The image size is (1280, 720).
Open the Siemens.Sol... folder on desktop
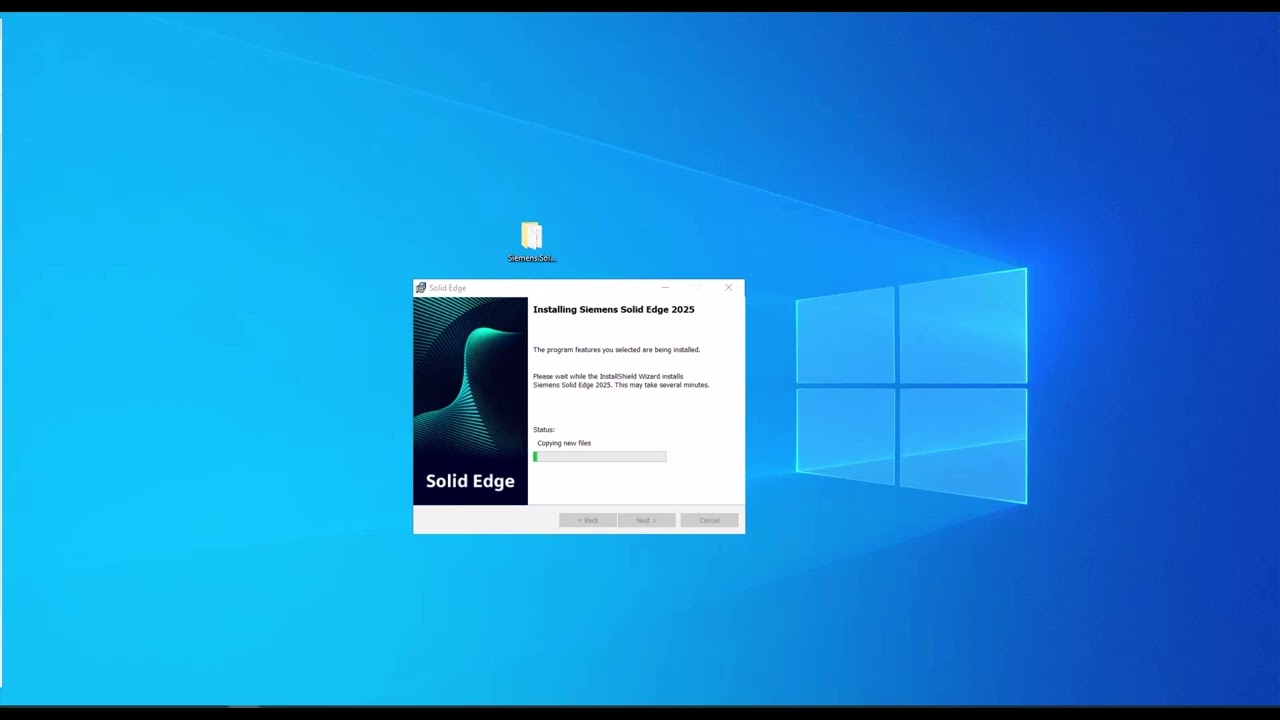tap(531, 242)
